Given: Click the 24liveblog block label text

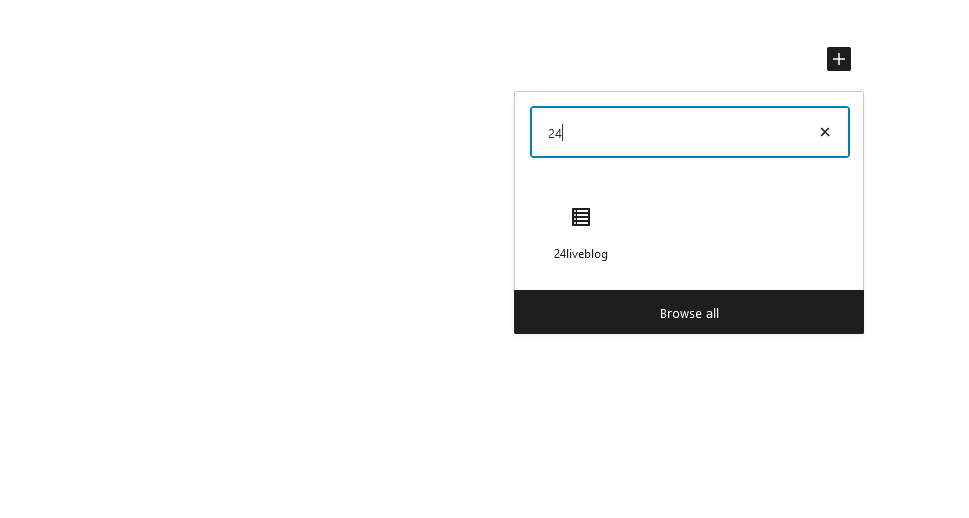Looking at the screenshot, I should pyautogui.click(x=580, y=254).
